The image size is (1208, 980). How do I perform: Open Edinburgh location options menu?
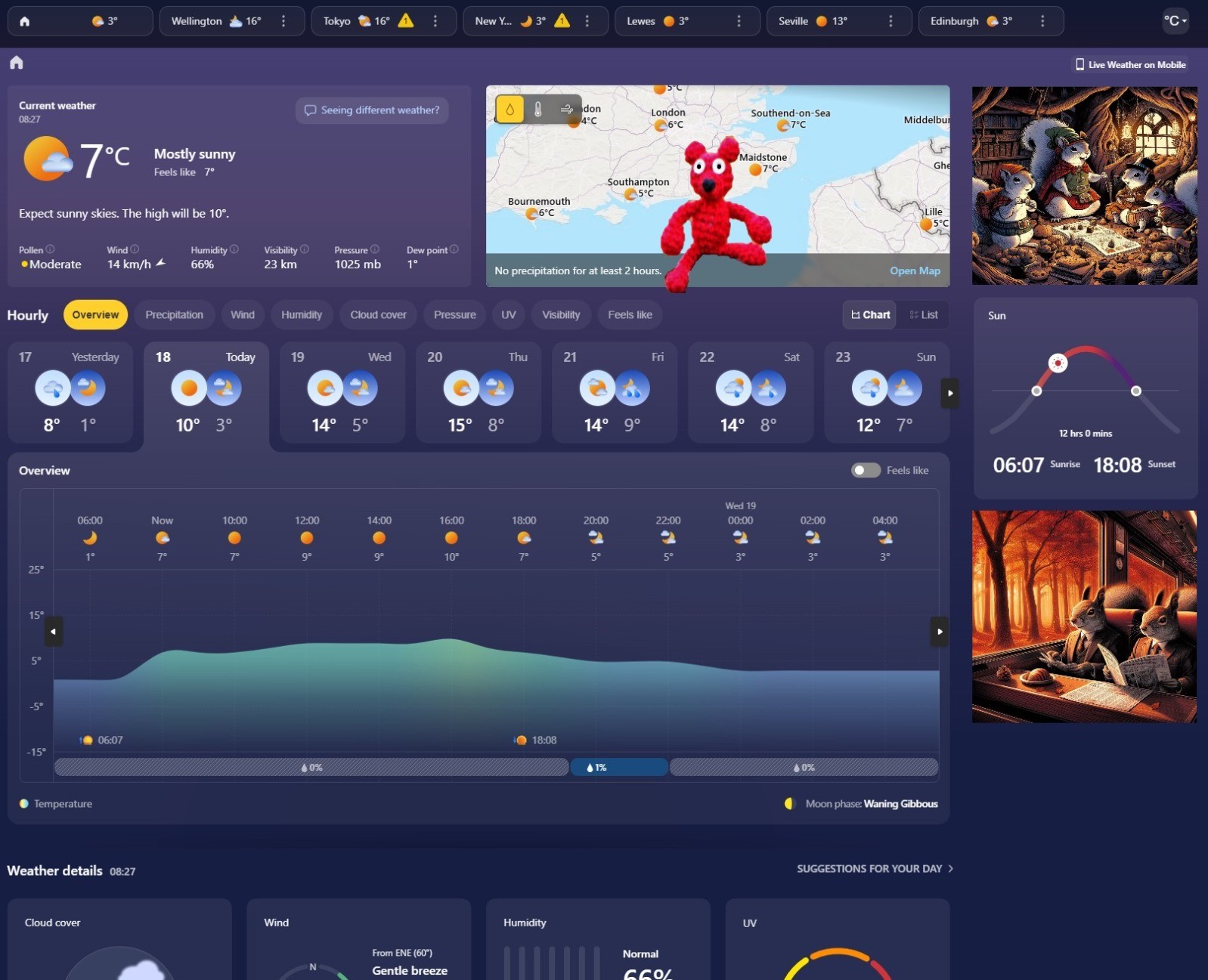[x=1043, y=21]
